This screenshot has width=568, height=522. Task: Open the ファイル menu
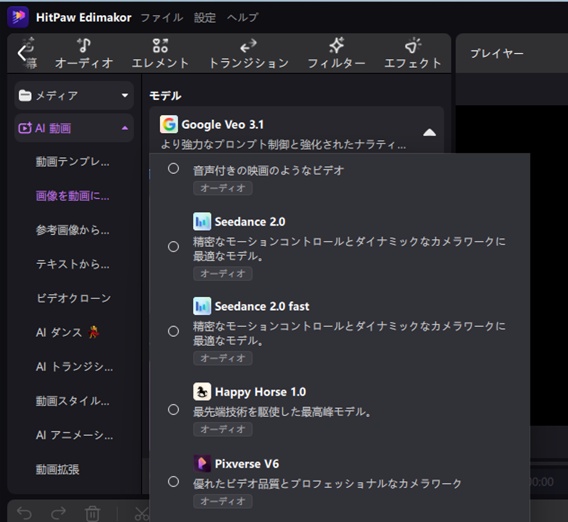162,17
